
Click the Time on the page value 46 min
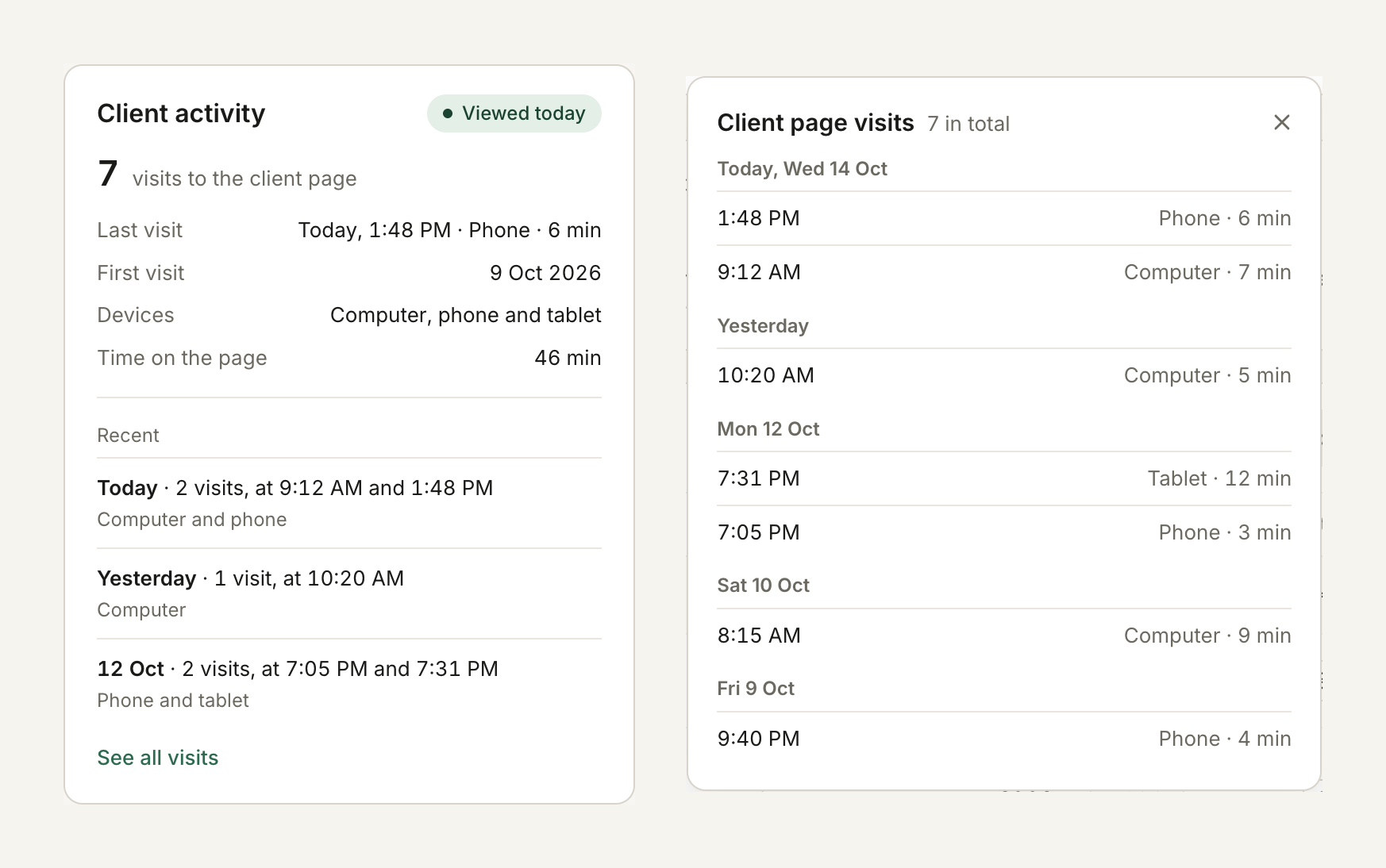coord(568,358)
